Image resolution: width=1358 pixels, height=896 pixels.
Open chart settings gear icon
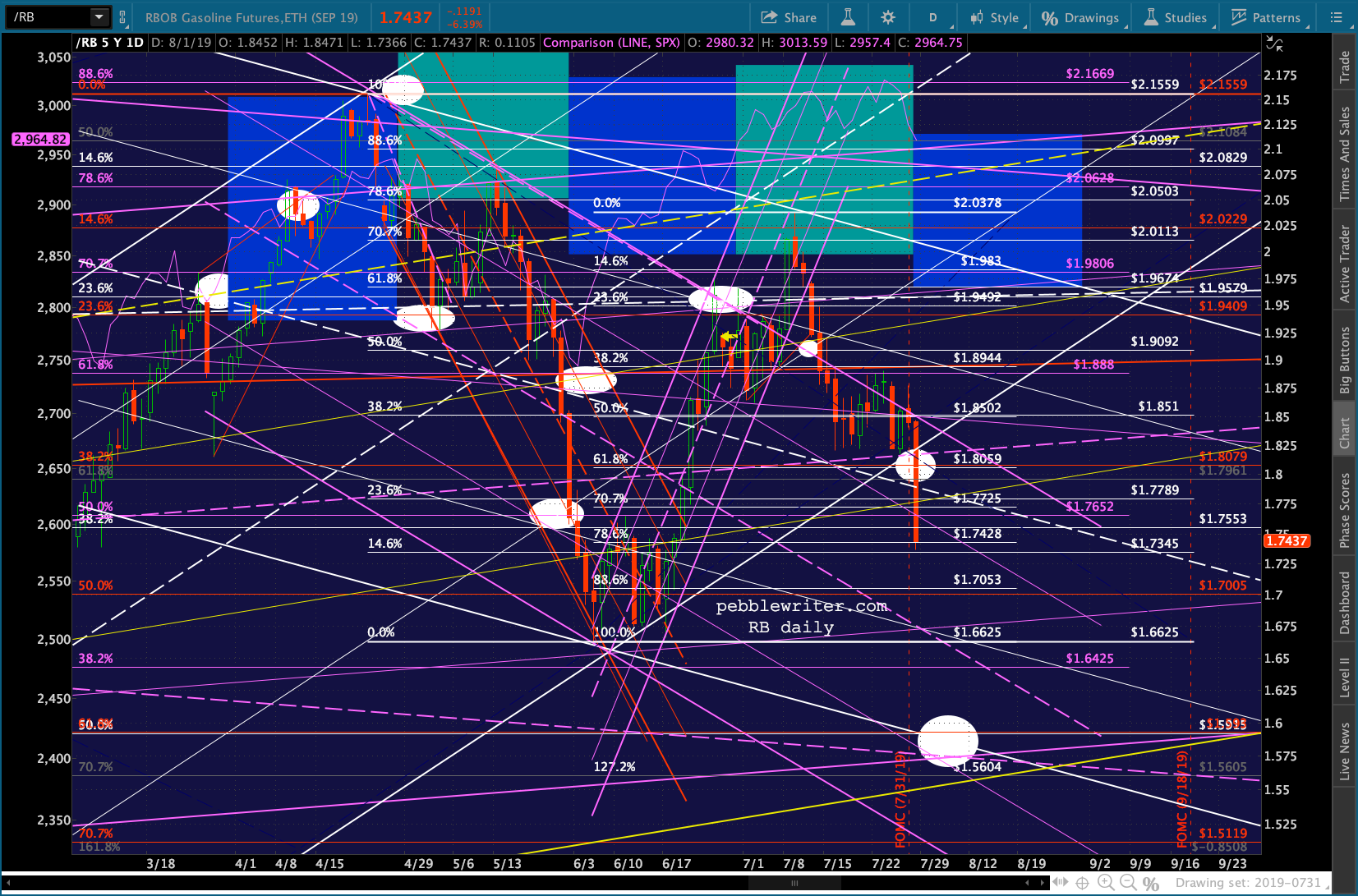[x=888, y=17]
